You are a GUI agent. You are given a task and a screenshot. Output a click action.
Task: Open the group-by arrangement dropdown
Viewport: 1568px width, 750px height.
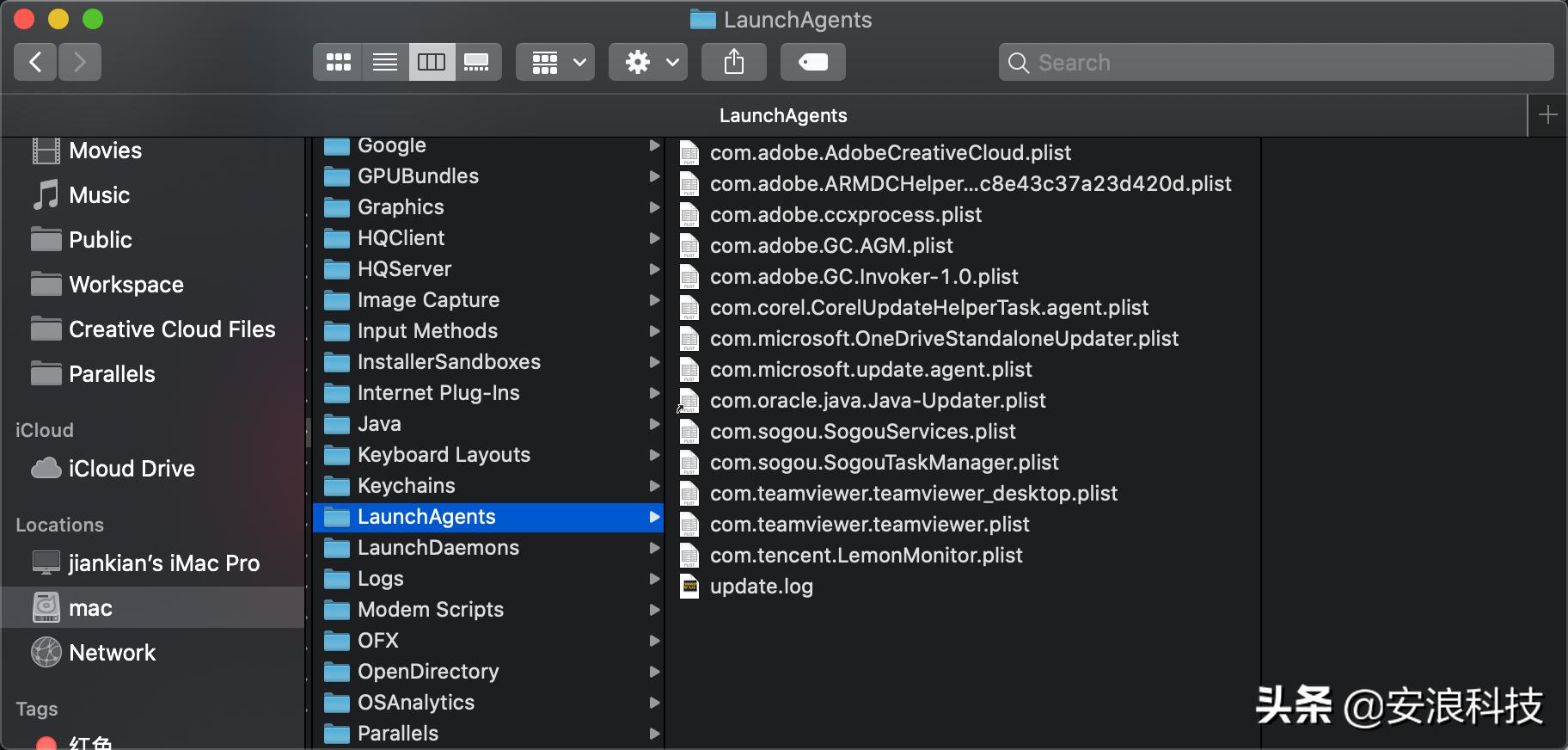tap(555, 62)
